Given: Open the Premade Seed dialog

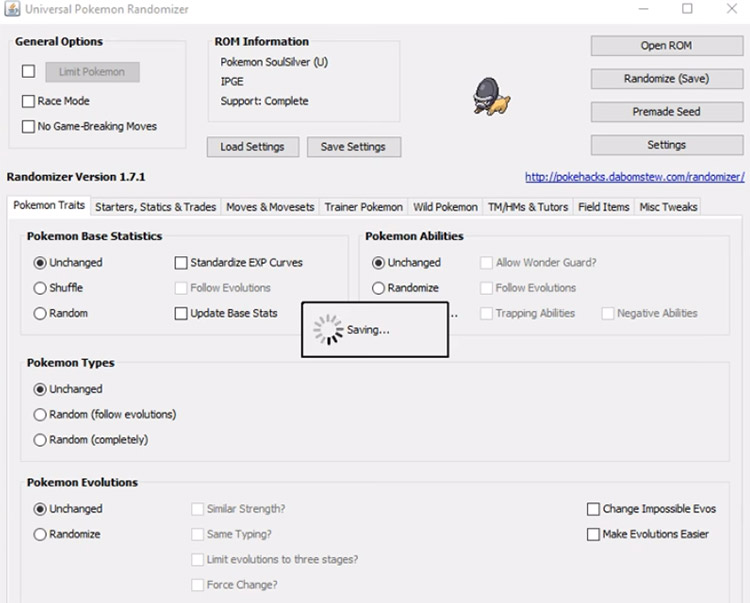Looking at the screenshot, I should [x=666, y=111].
